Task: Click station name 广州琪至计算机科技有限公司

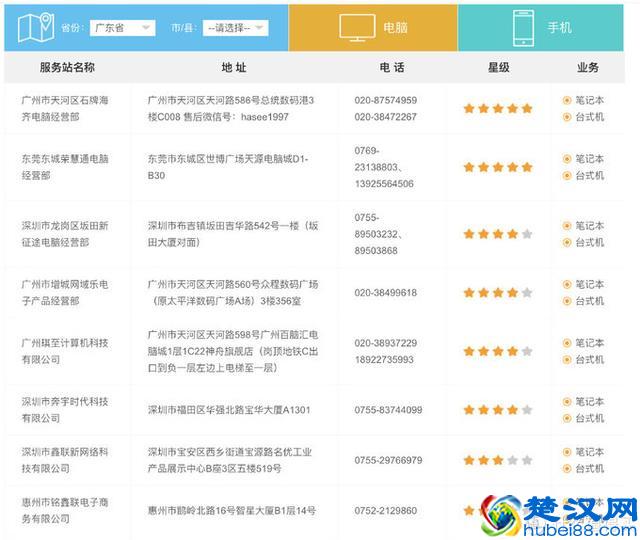Action: point(65,351)
